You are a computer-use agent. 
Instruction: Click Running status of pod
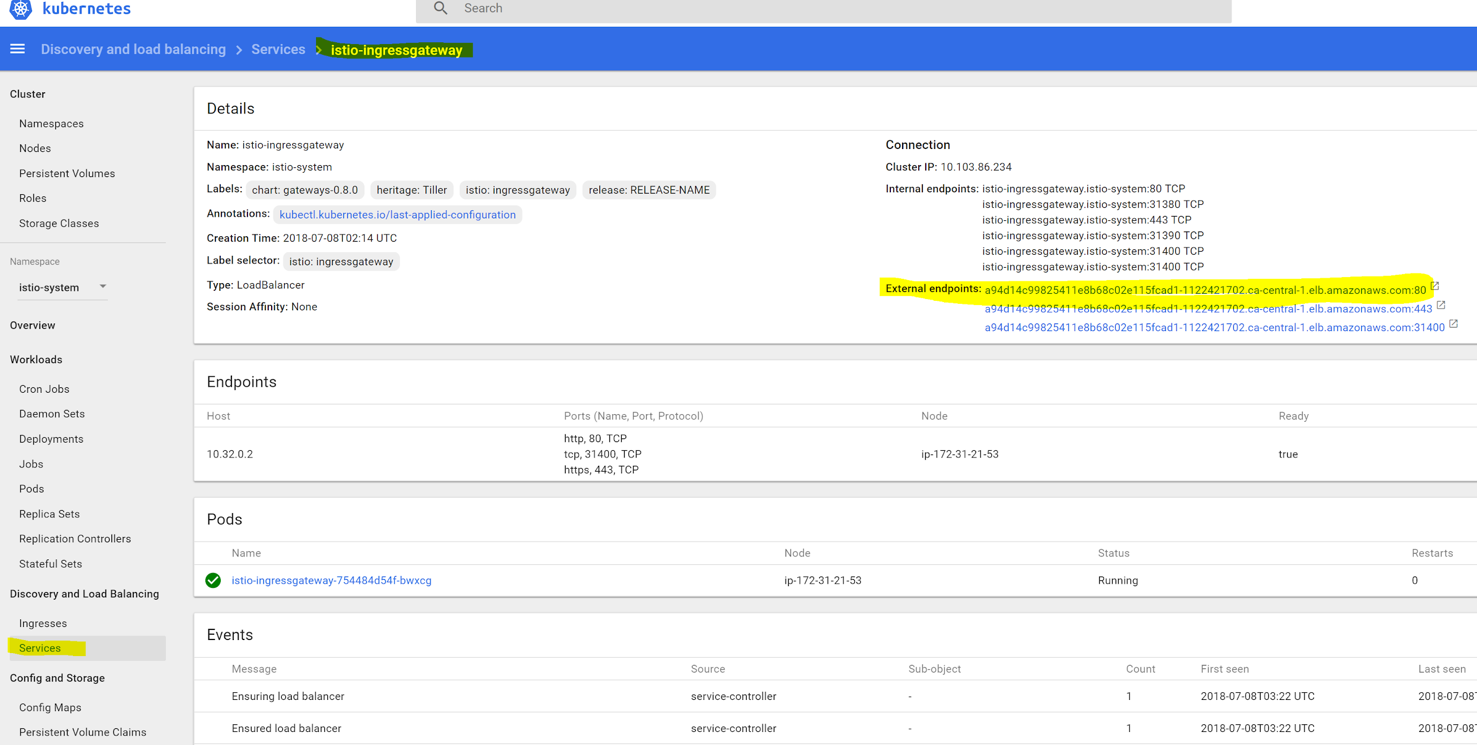(x=1118, y=581)
